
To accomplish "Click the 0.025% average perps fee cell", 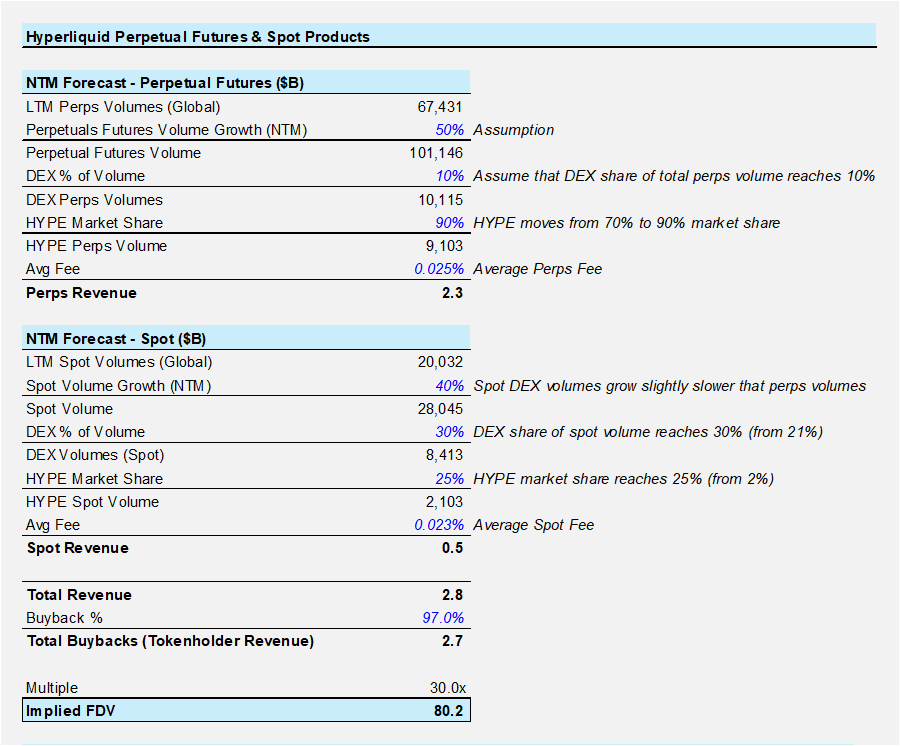I will coord(439,269).
